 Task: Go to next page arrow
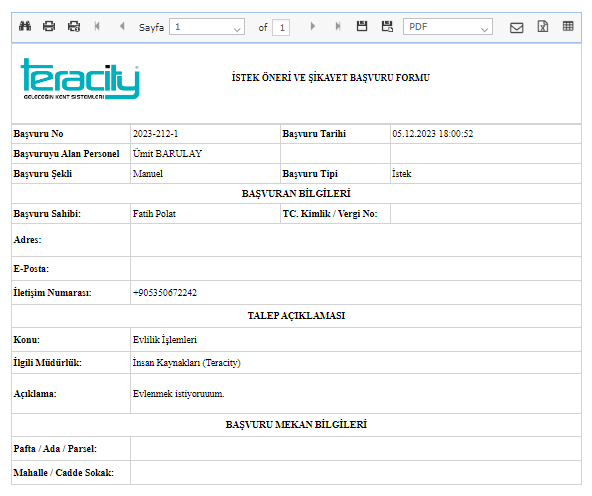pos(313,26)
